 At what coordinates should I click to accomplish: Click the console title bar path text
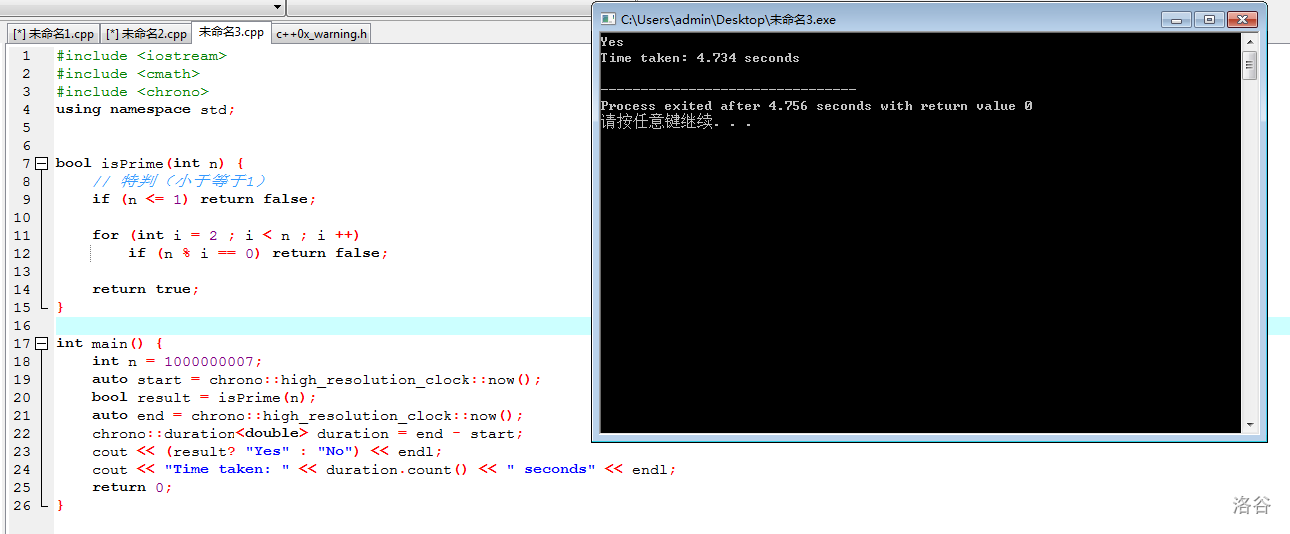coord(728,19)
